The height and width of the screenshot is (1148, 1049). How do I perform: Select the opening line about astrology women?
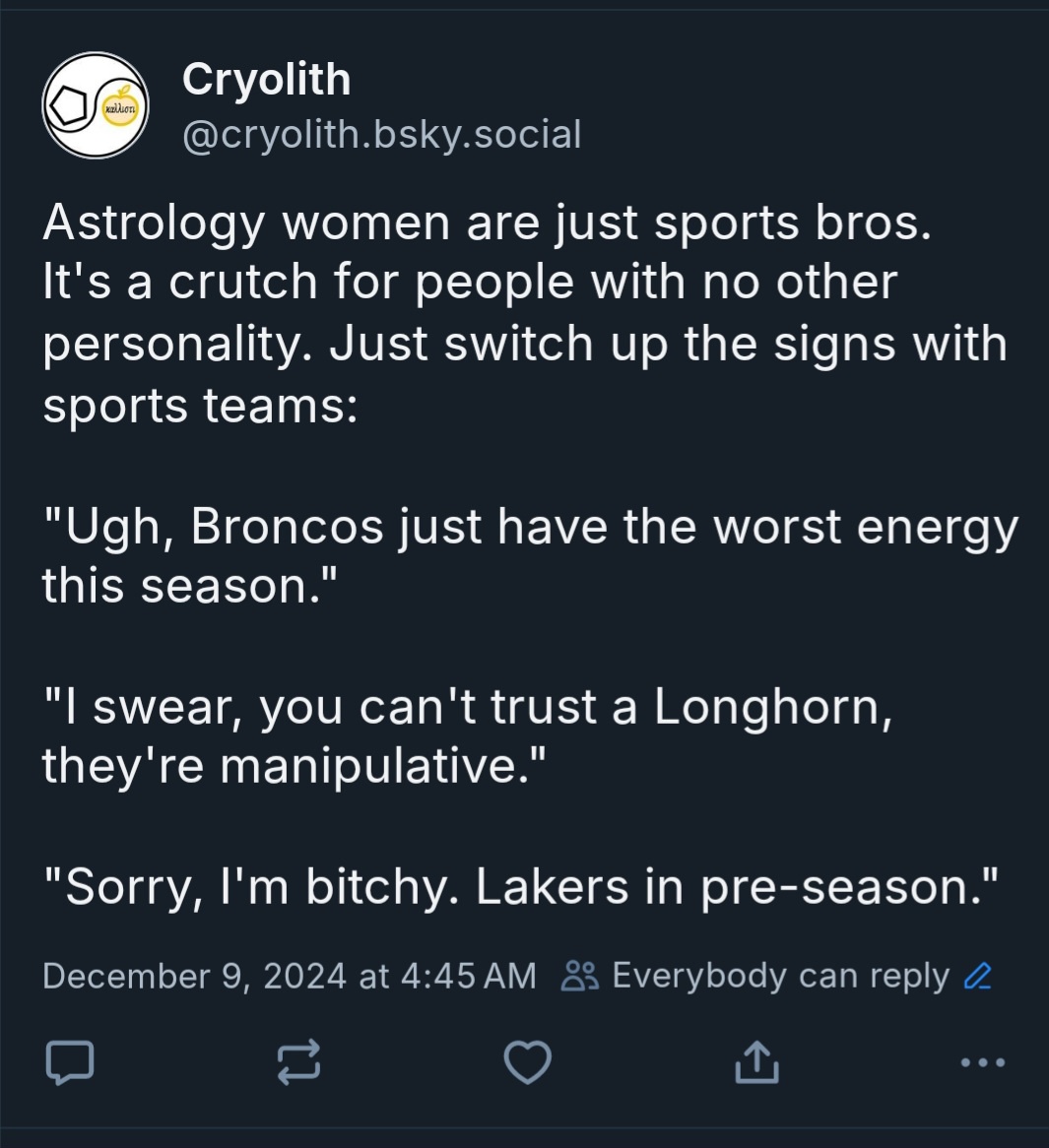click(x=488, y=223)
